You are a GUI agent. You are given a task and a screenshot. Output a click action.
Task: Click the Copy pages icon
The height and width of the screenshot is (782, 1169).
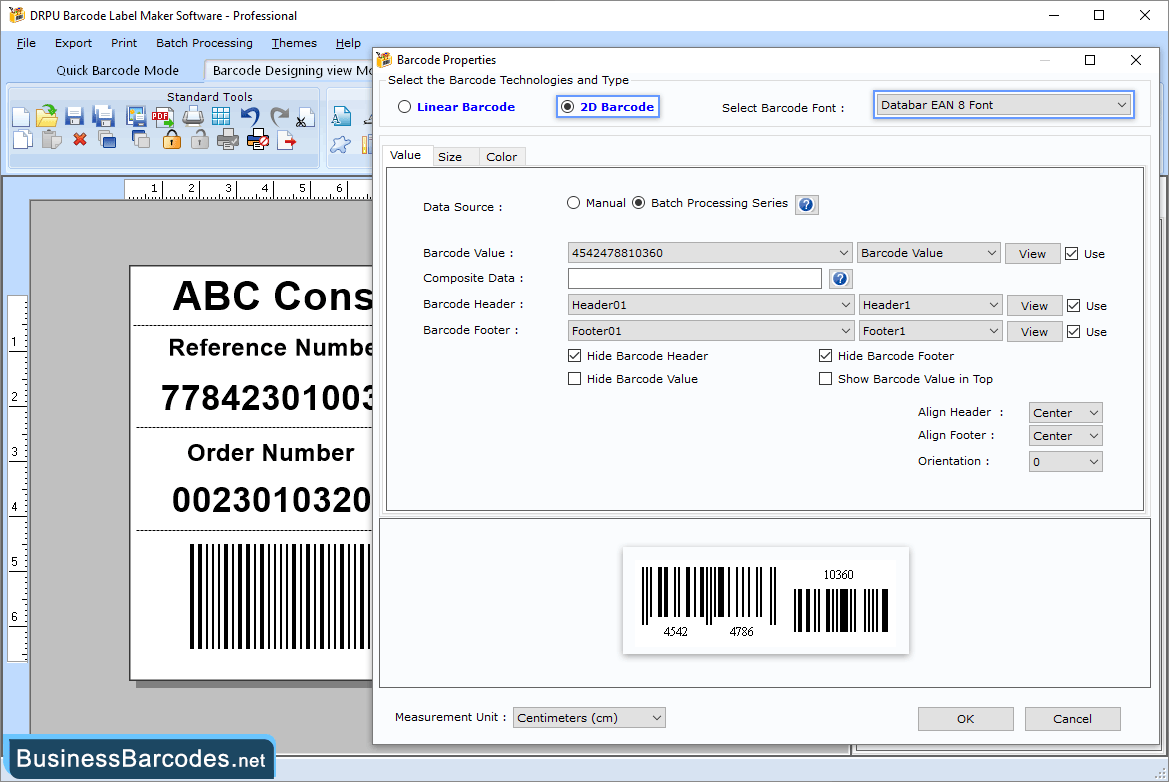[22, 139]
